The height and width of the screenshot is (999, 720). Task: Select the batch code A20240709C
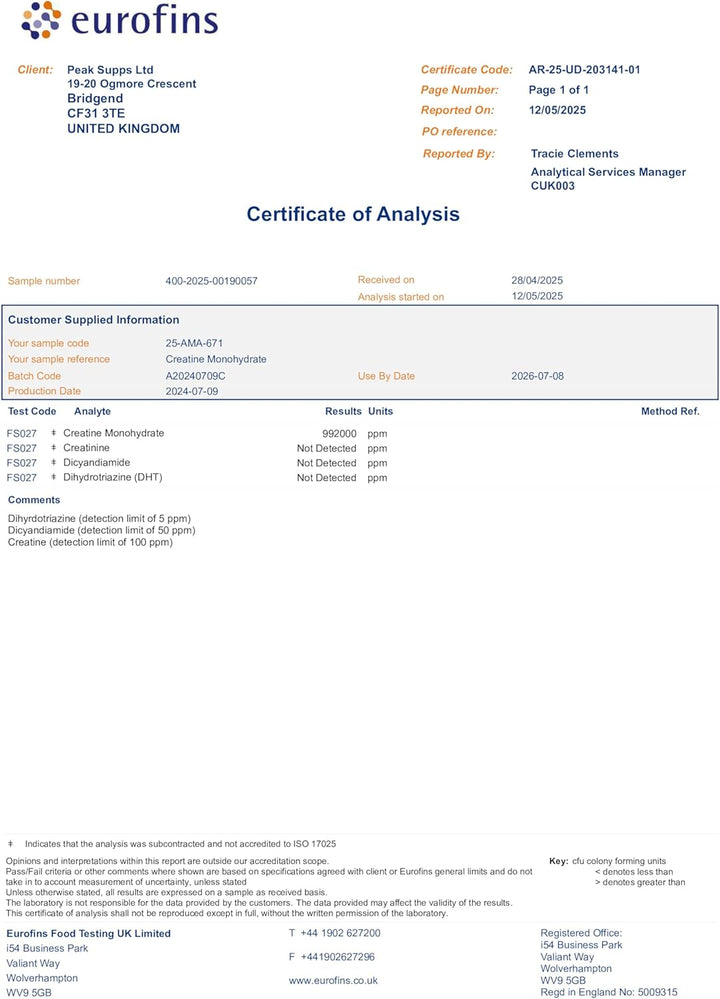click(x=195, y=376)
